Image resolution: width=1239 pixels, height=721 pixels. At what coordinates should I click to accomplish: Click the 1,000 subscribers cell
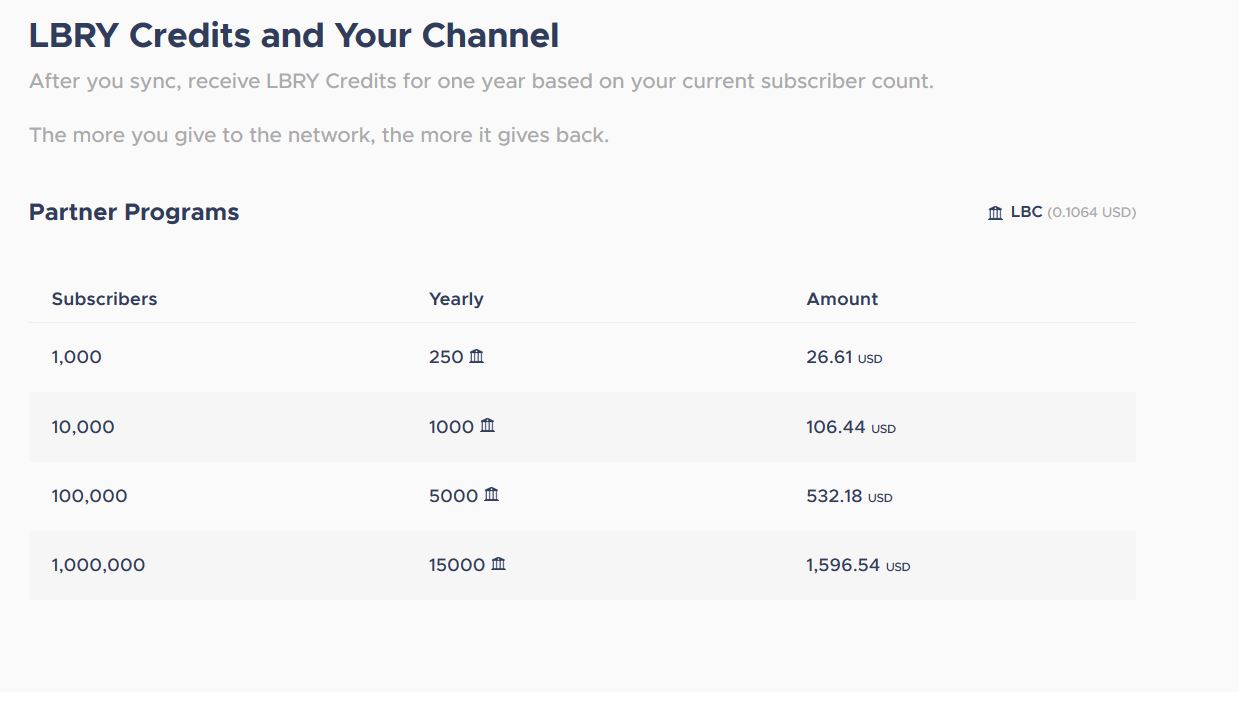(x=77, y=357)
